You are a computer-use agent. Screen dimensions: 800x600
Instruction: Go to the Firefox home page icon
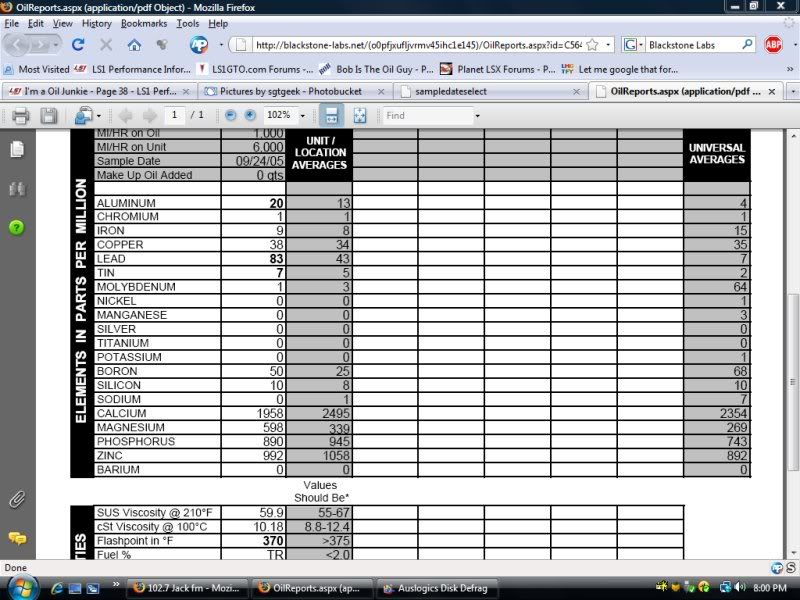[134, 45]
